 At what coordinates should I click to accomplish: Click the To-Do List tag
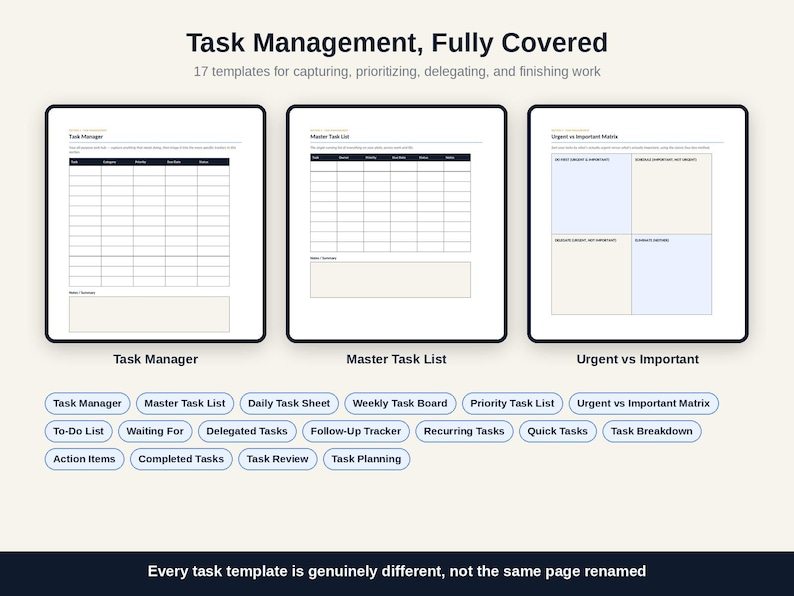coord(78,431)
